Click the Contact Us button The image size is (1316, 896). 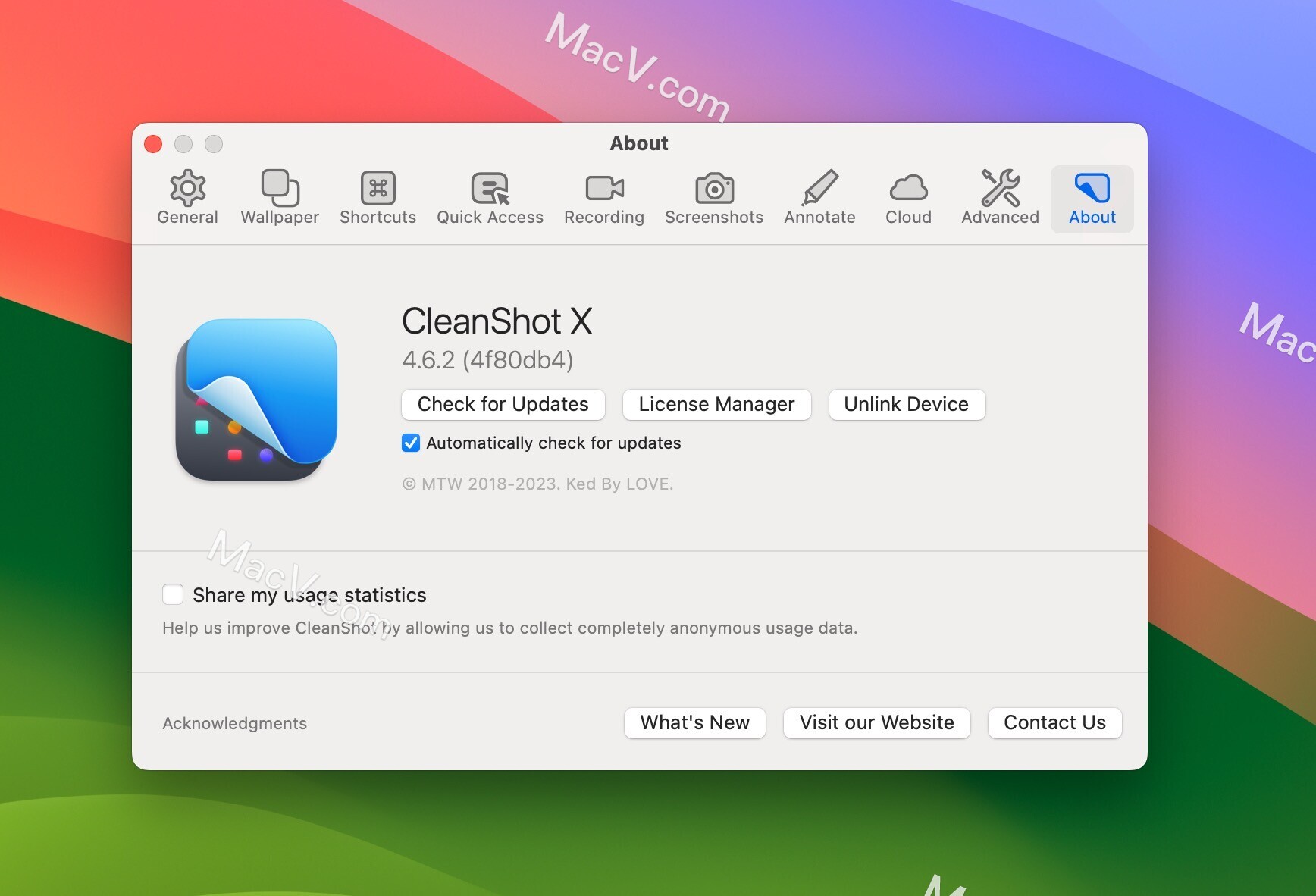1055,722
